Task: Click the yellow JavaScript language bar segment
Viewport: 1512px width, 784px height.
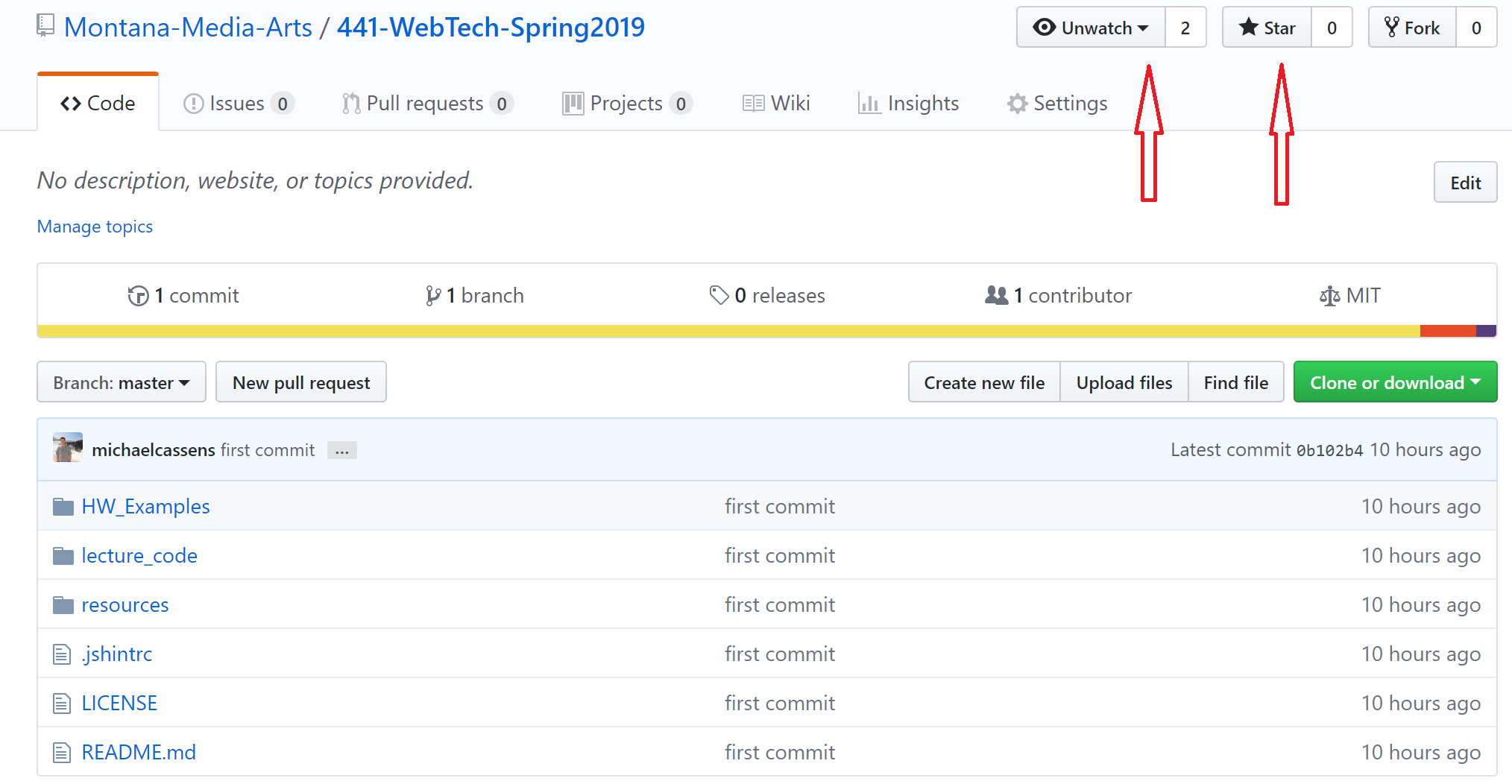Action: [728, 331]
